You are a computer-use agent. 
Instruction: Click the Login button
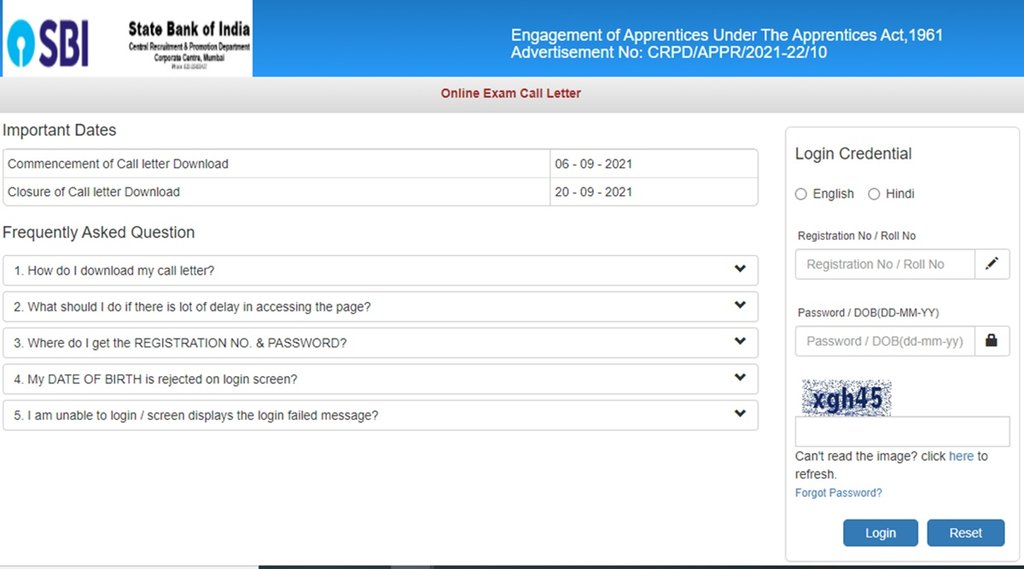(x=880, y=533)
